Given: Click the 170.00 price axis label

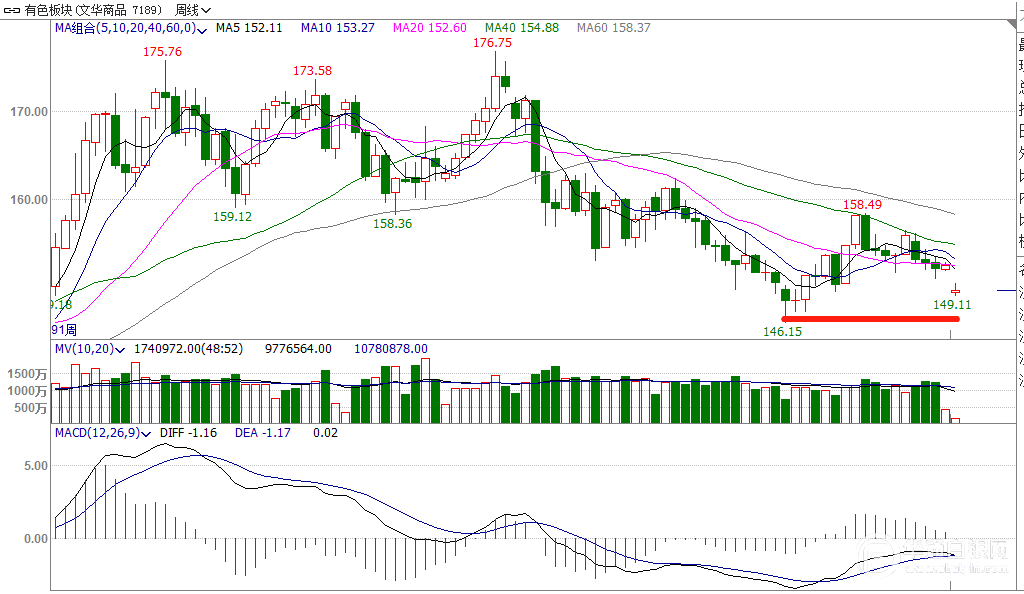Looking at the screenshot, I should (x=29, y=112).
